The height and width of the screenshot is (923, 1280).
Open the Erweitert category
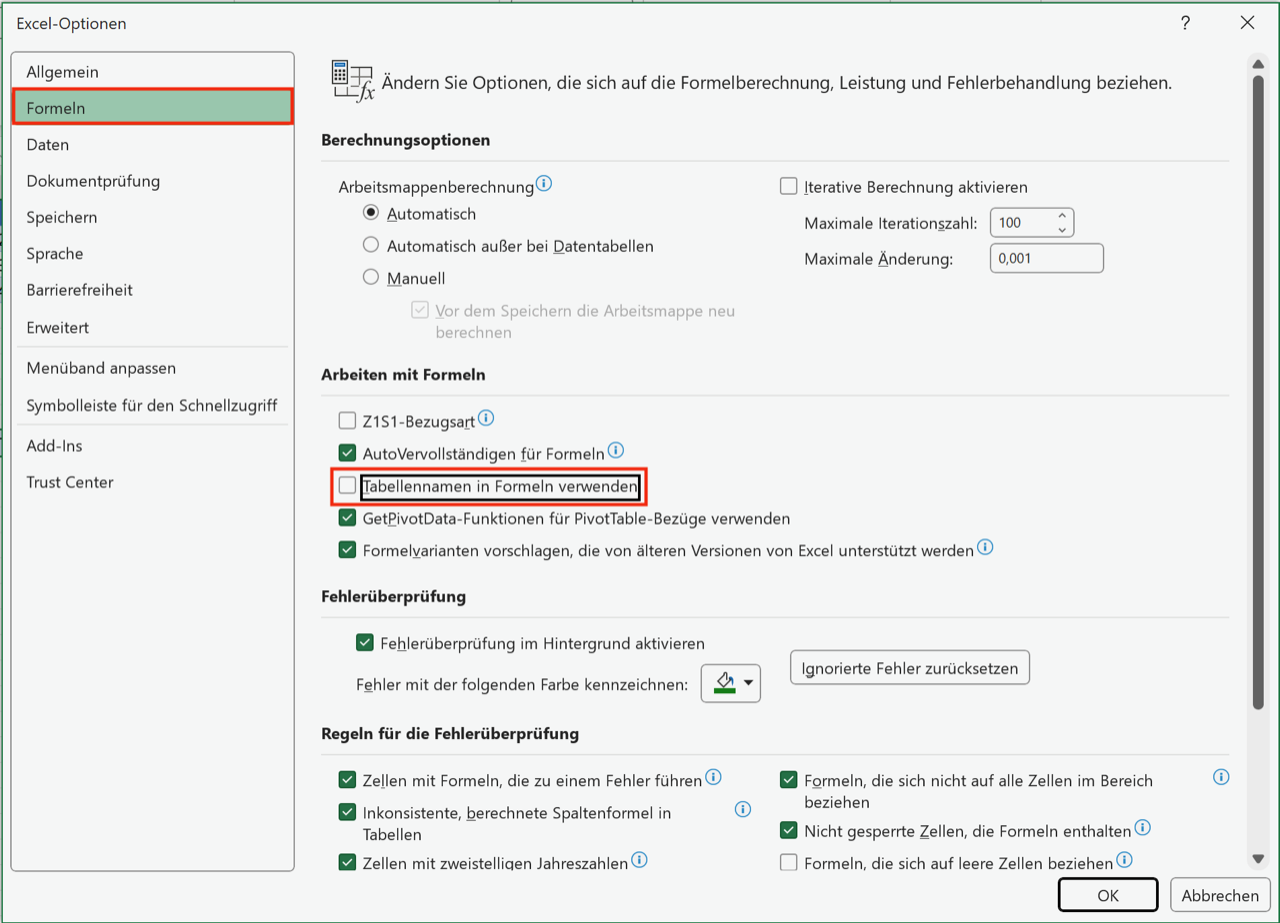(152, 327)
